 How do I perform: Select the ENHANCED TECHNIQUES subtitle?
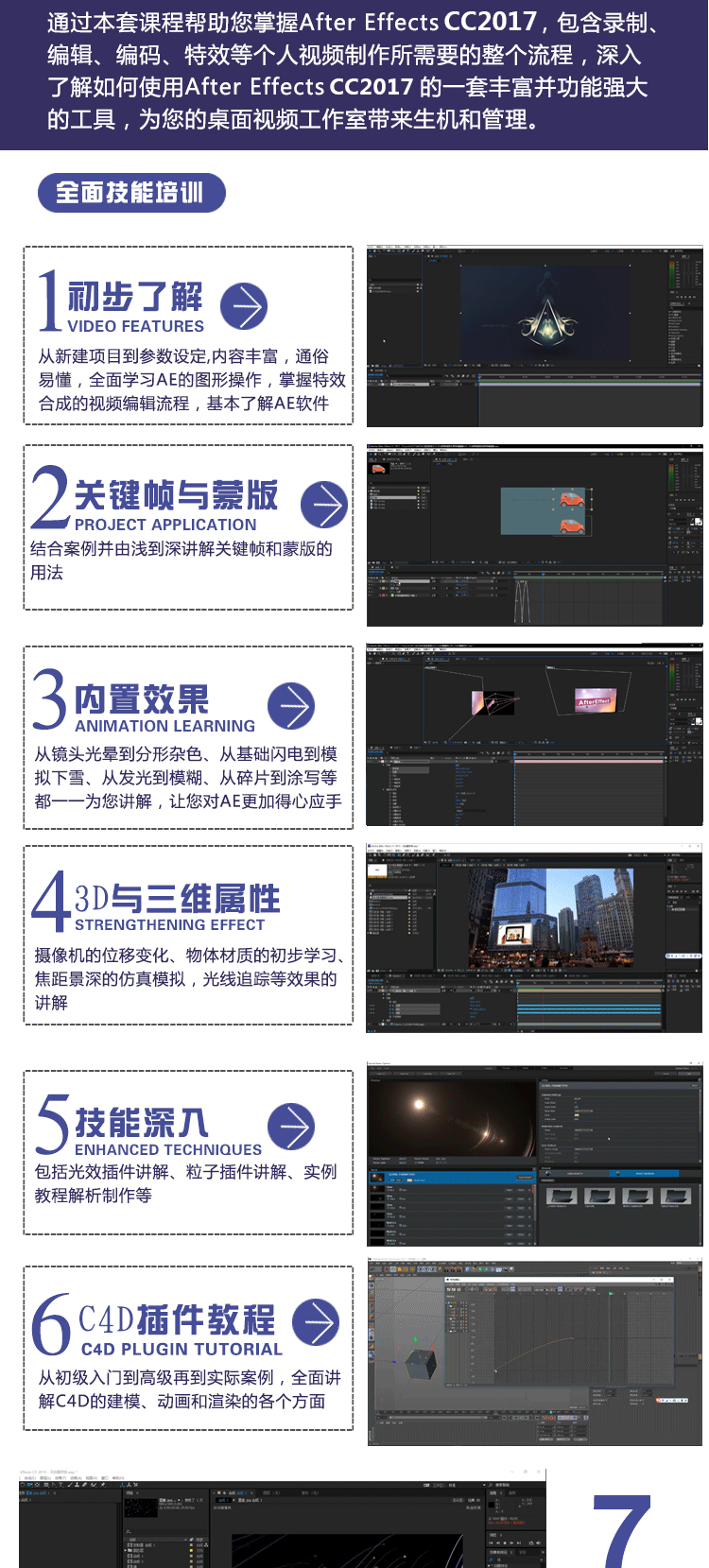tap(168, 1149)
